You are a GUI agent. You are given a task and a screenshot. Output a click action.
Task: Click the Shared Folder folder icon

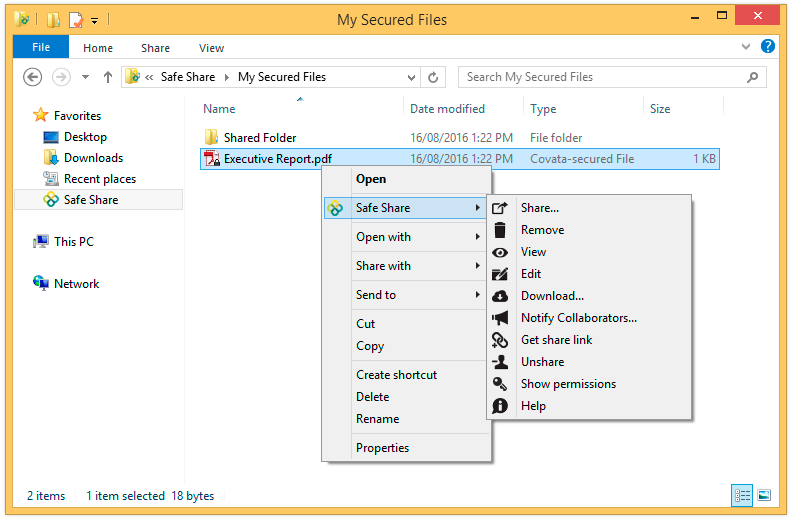click(x=211, y=137)
